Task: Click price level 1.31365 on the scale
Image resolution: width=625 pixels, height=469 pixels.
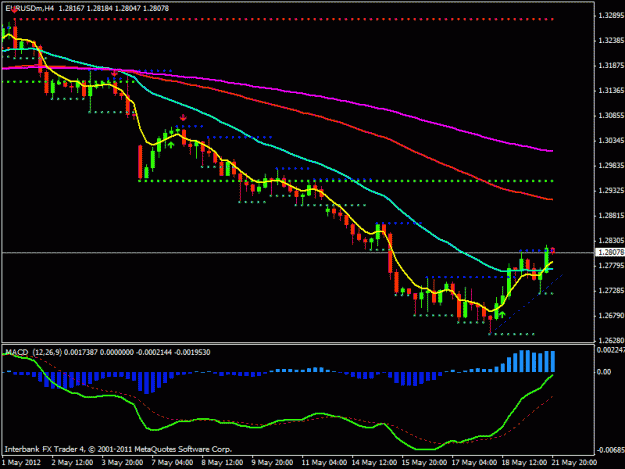Action: click(611, 91)
